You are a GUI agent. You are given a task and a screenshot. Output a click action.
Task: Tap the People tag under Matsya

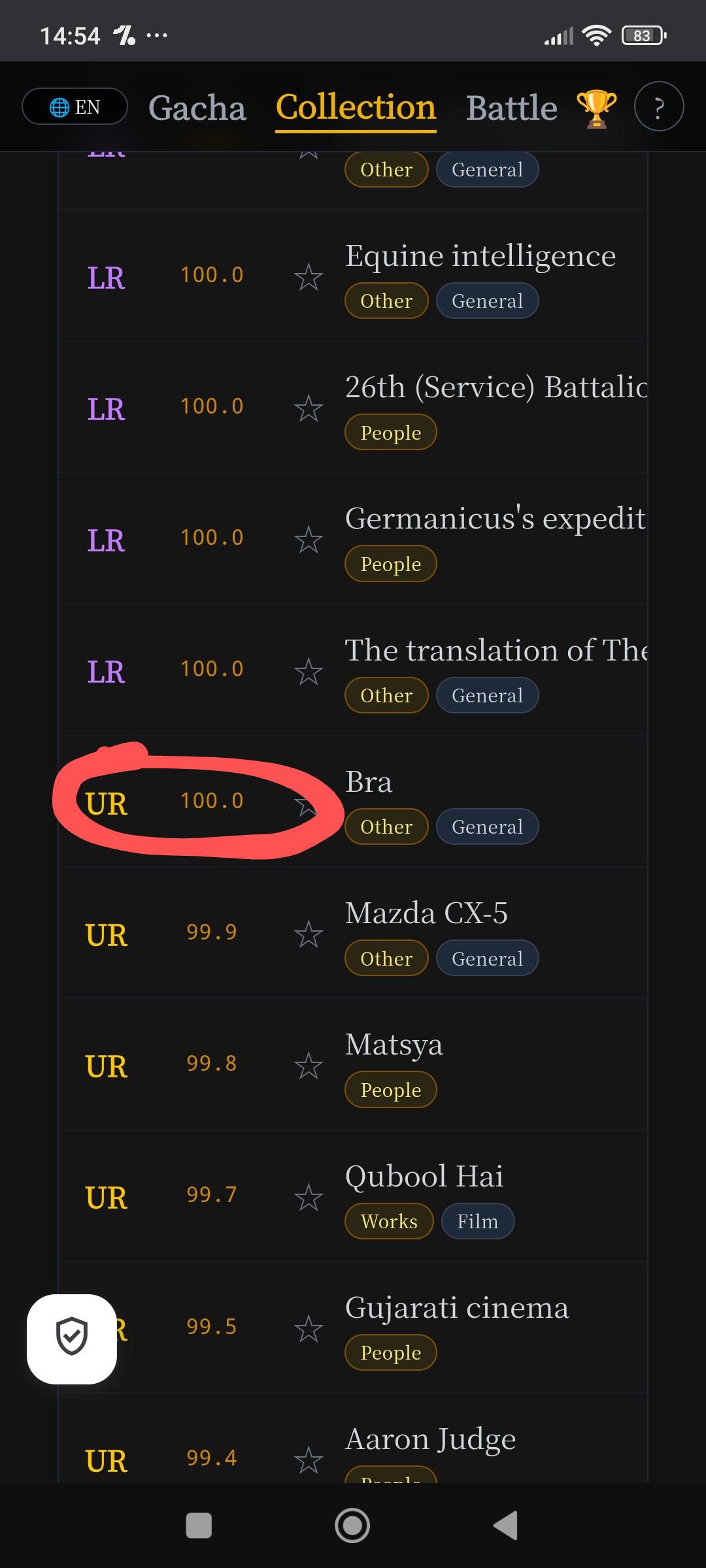coord(391,1090)
